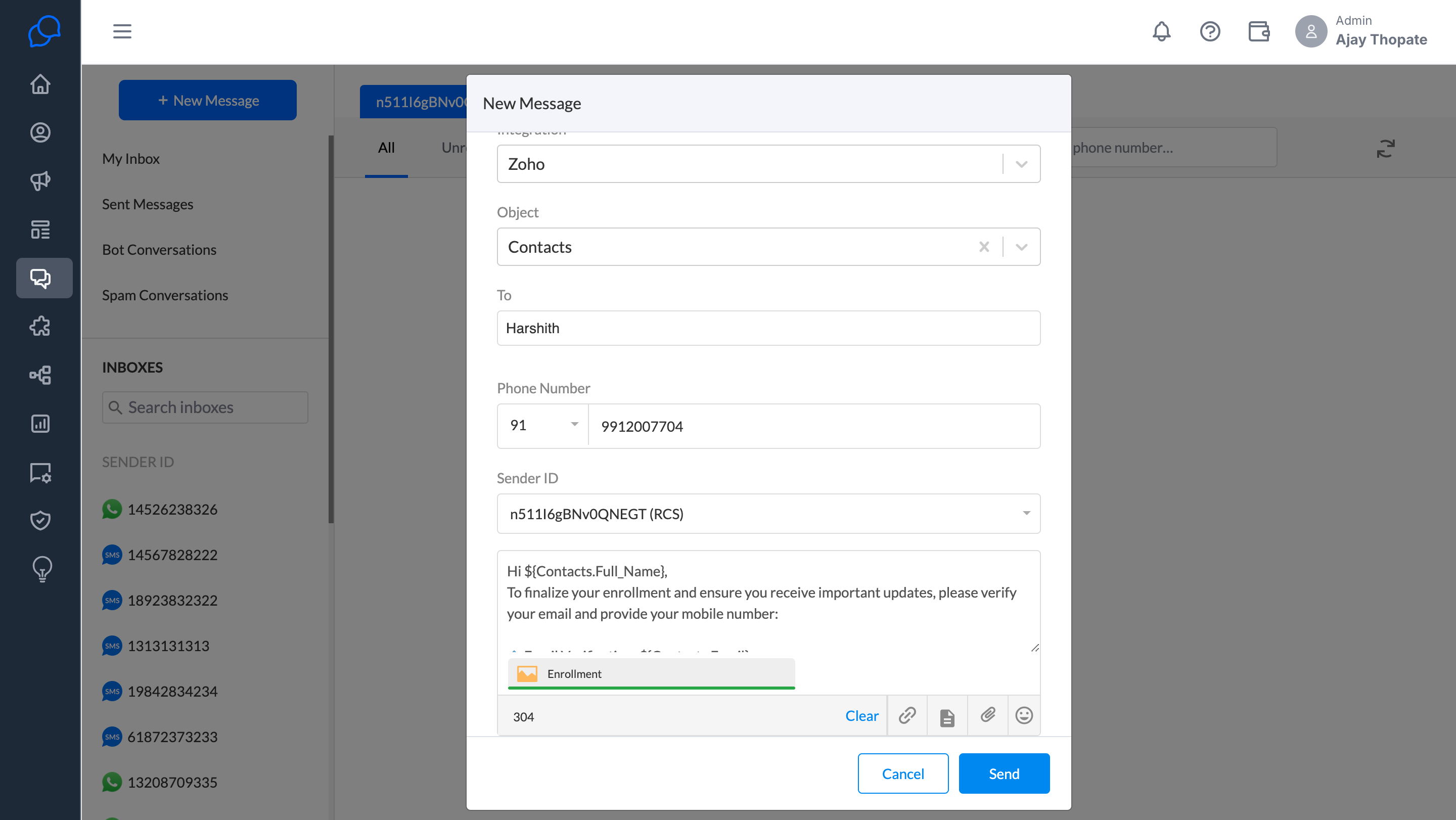Click the Clear message link
The image size is (1456, 820).
tap(861, 715)
